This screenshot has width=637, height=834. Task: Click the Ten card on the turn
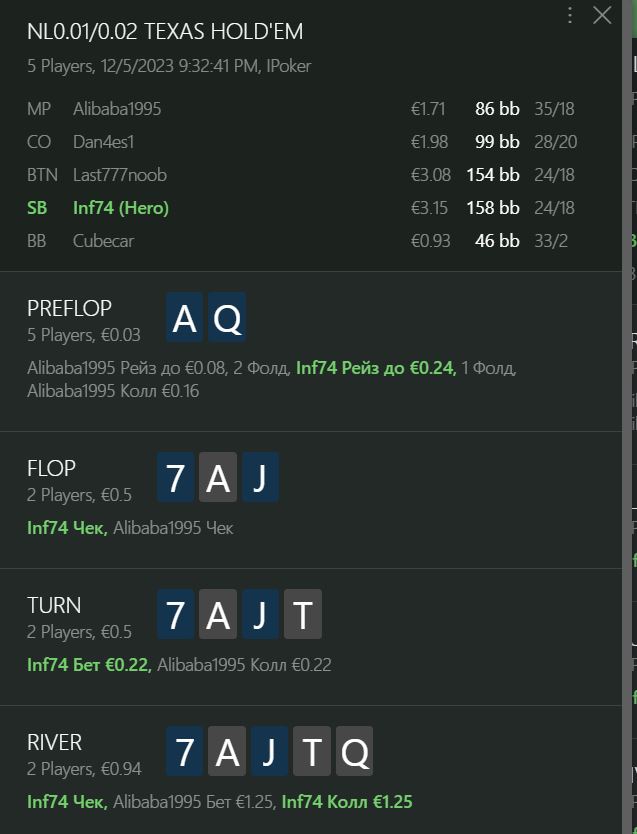coord(303,614)
